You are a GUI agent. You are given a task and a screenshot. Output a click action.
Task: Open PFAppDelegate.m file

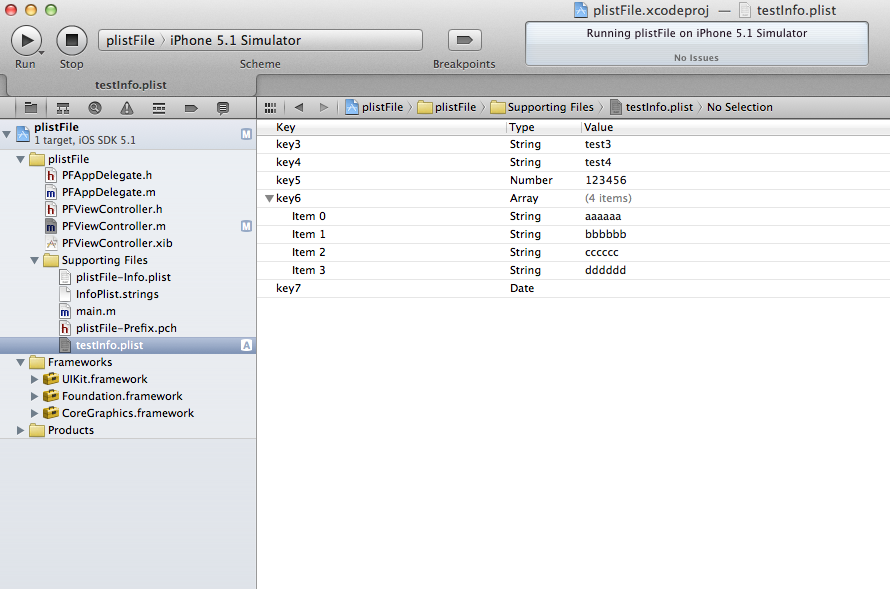[108, 192]
